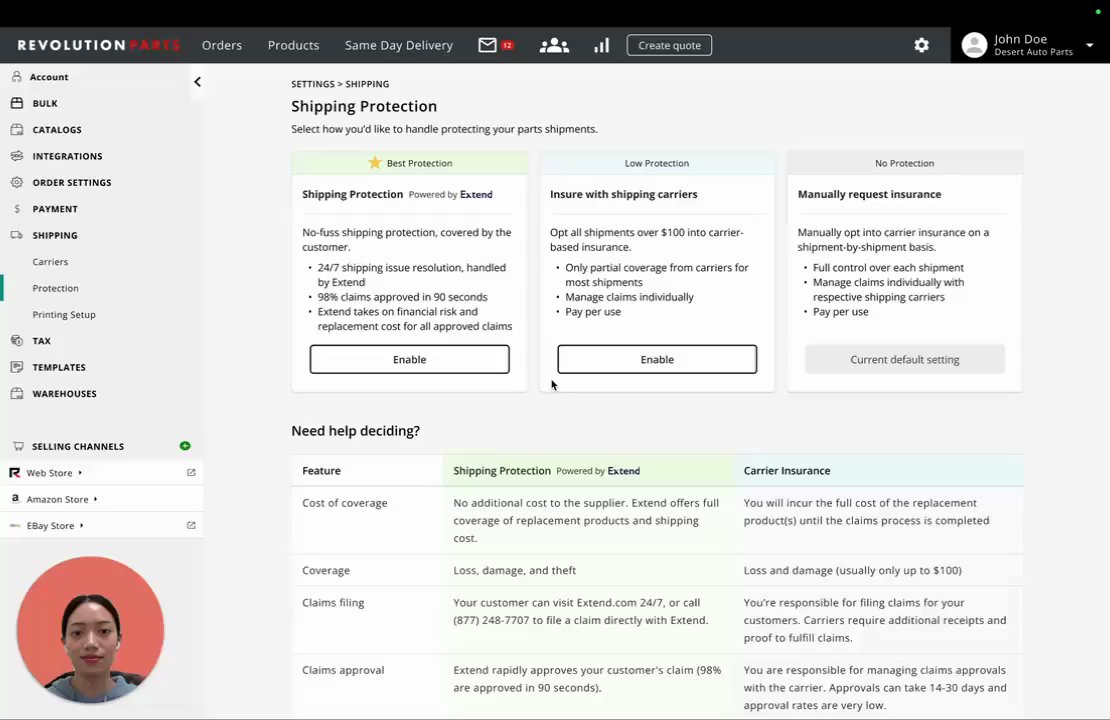The image size is (1110, 720).
Task: Click the Feature column header
Action: [x=321, y=471]
